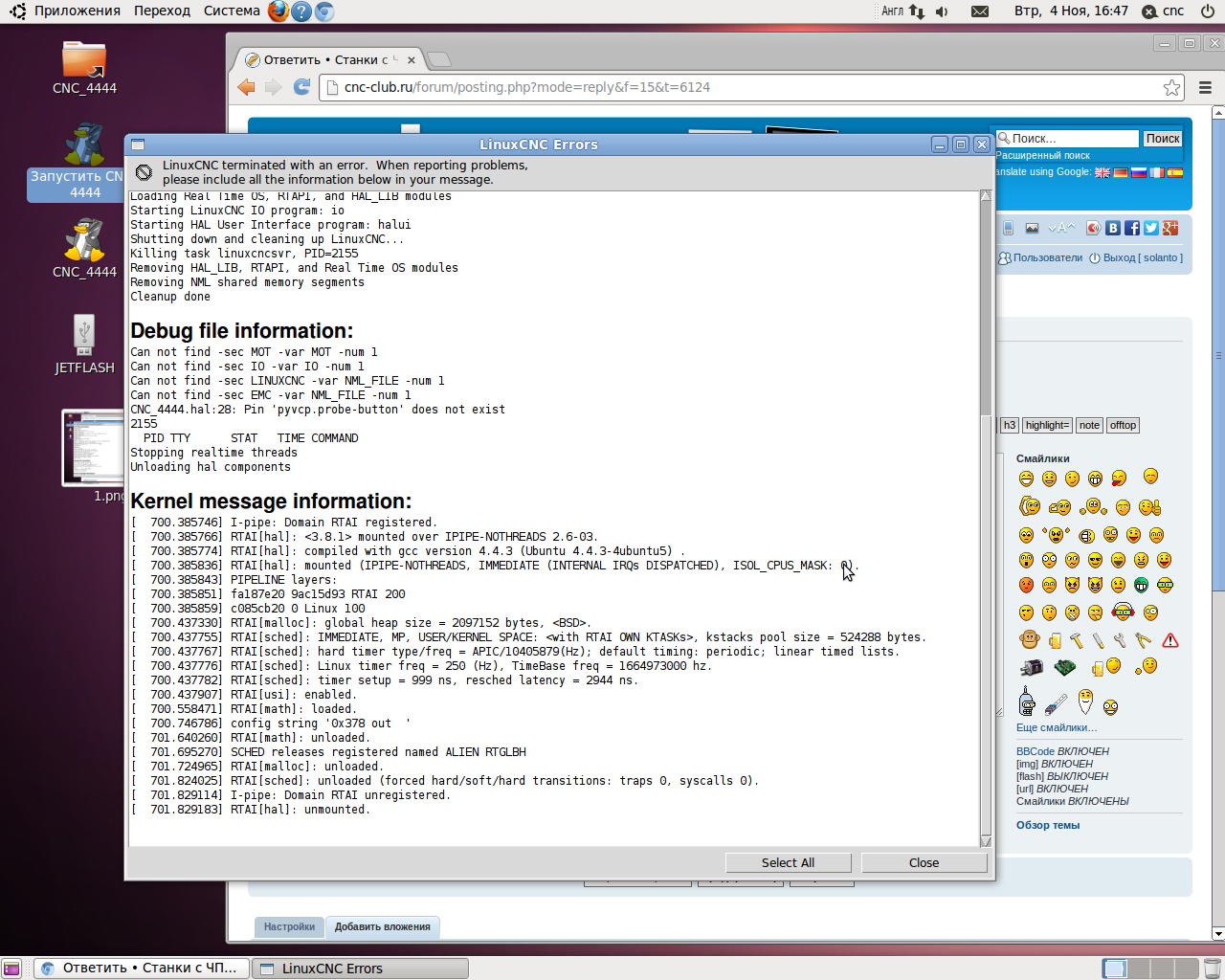Image resolution: width=1225 pixels, height=980 pixels.
Task: Insert the 'highlight=' BBCode tag button
Action: (1047, 425)
